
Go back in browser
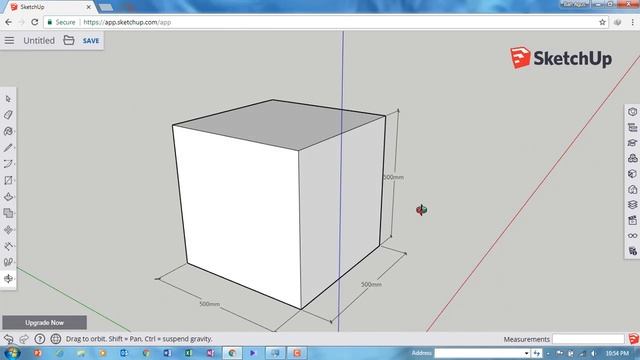point(9,22)
